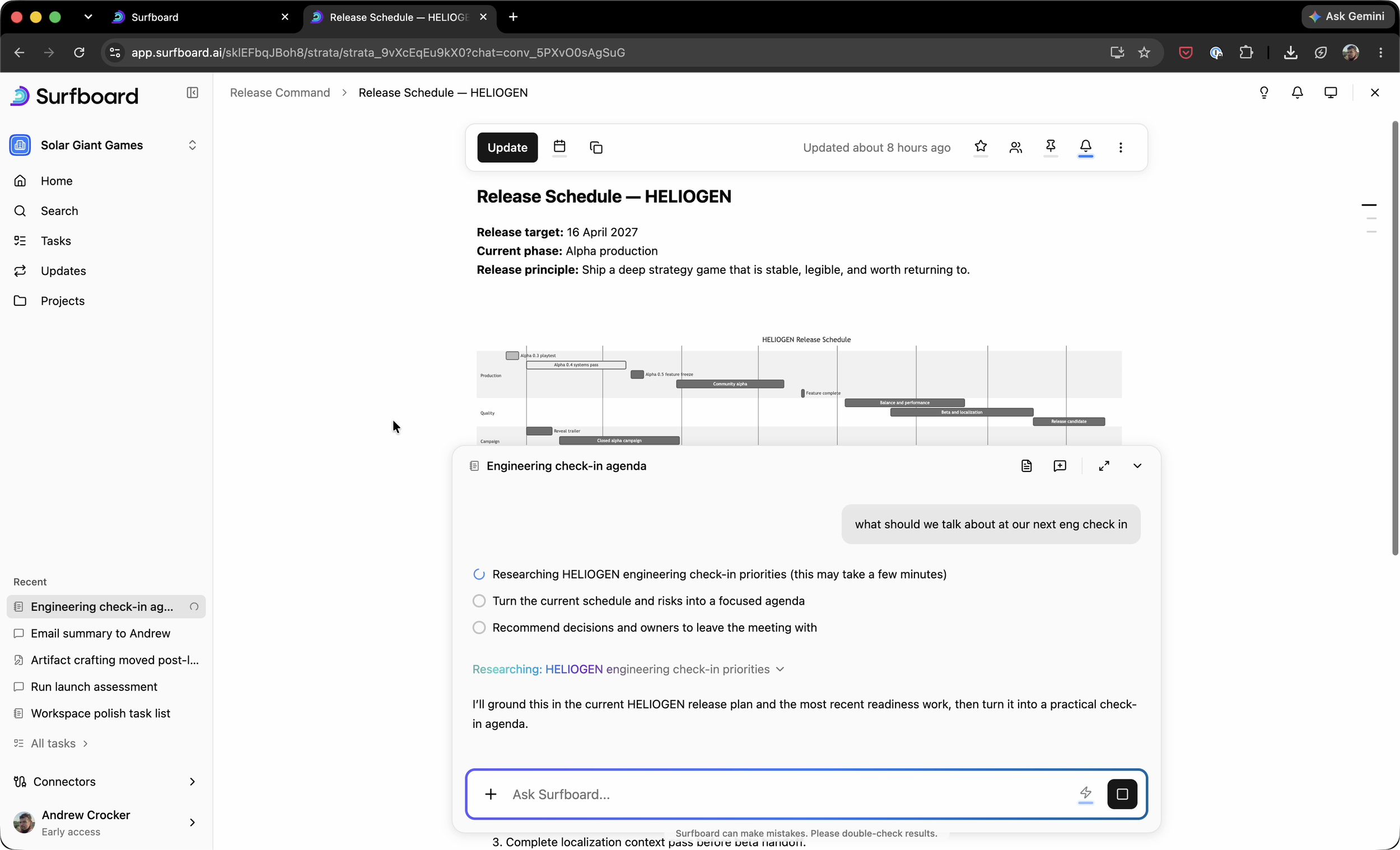
Task: Close the document with header X
Action: point(1374,92)
